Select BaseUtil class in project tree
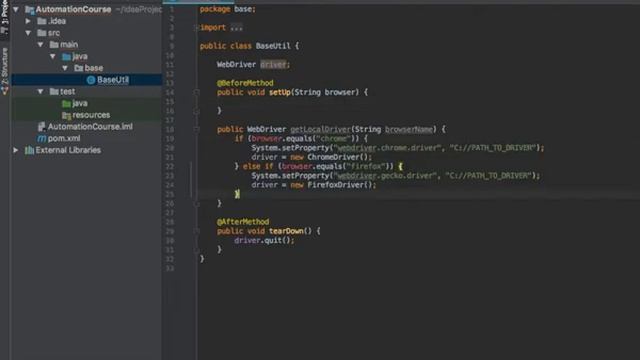The image size is (640, 360). pyautogui.click(x=113, y=80)
